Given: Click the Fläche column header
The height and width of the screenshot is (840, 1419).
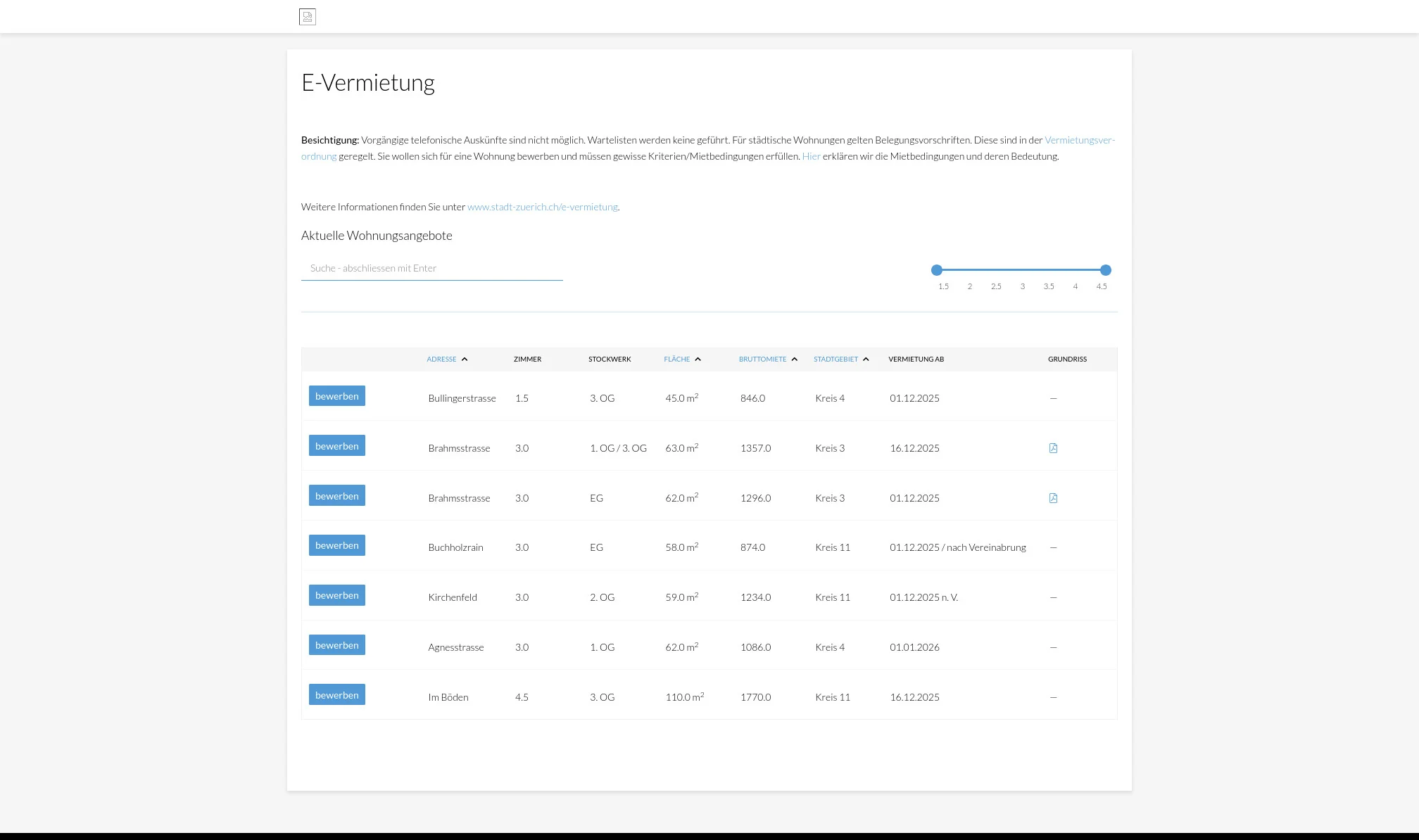Looking at the screenshot, I should click(x=676, y=359).
